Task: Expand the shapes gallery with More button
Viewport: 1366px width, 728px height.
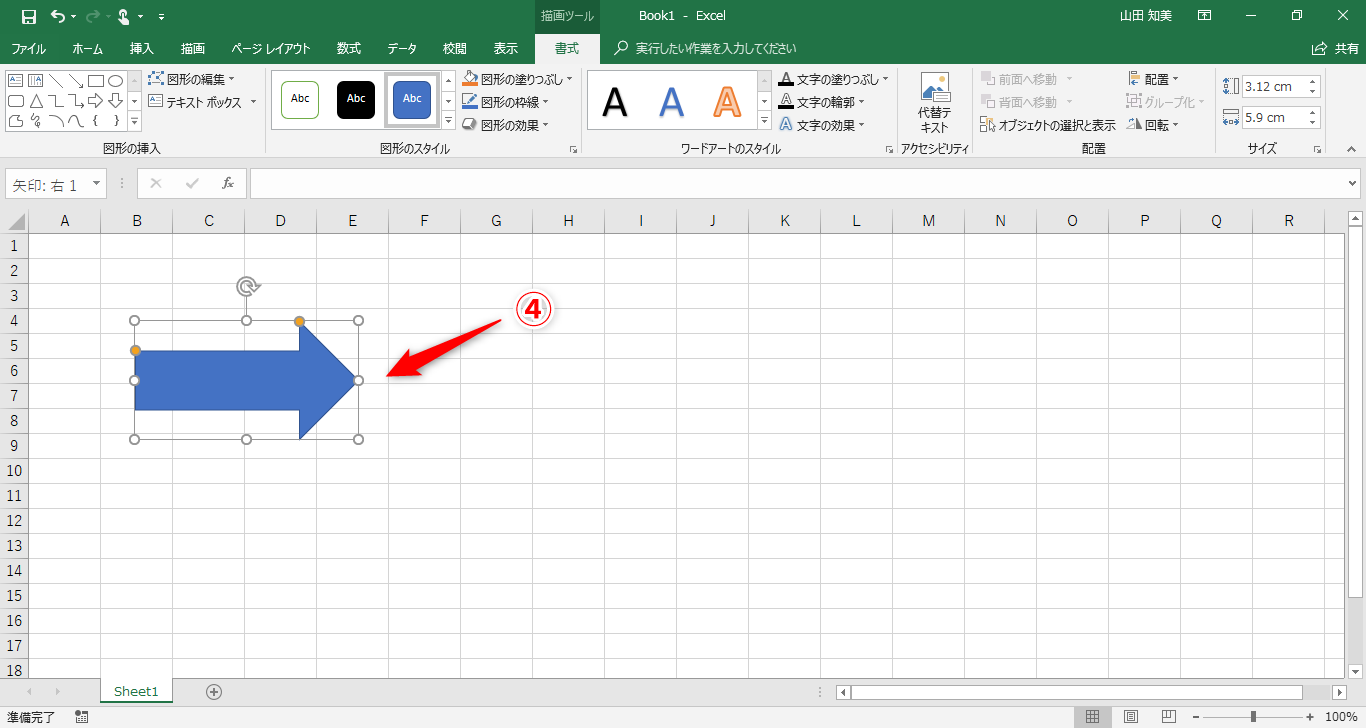Action: tap(134, 121)
